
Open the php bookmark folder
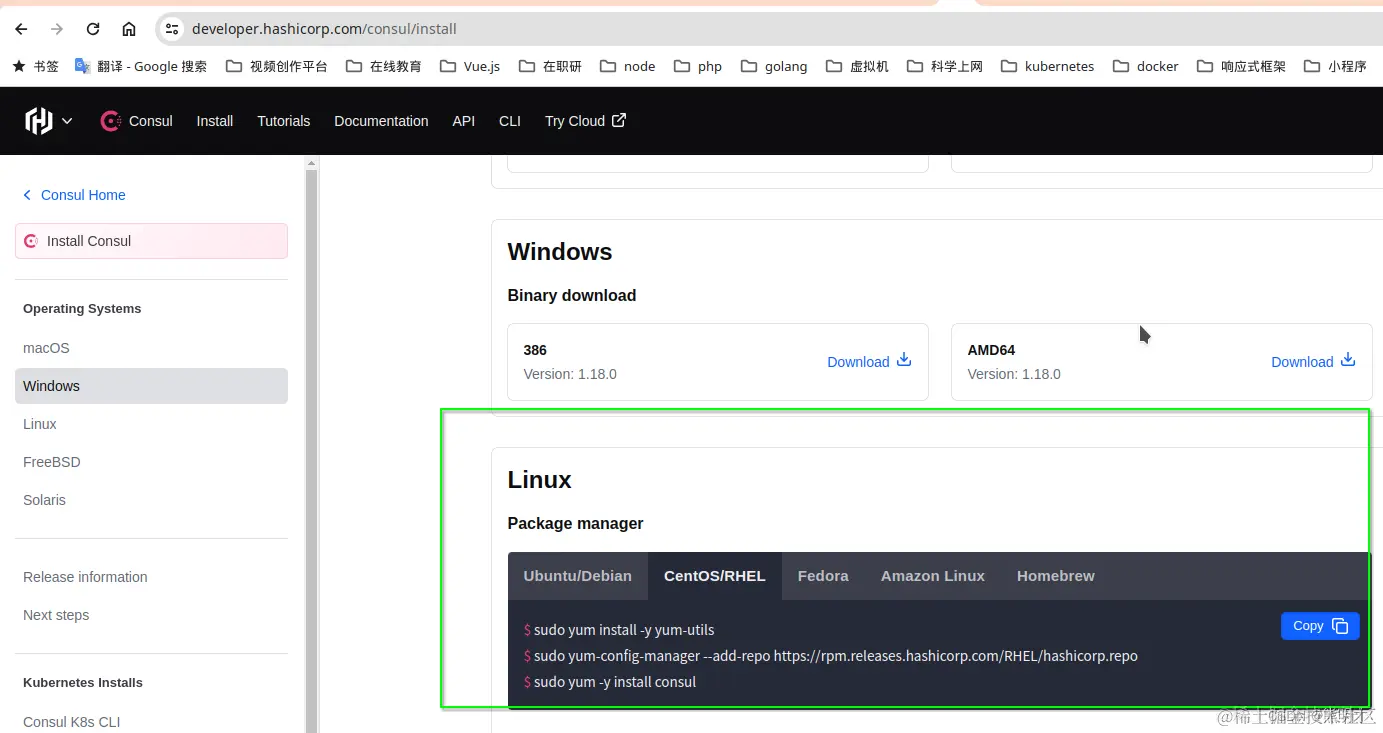[x=698, y=66]
